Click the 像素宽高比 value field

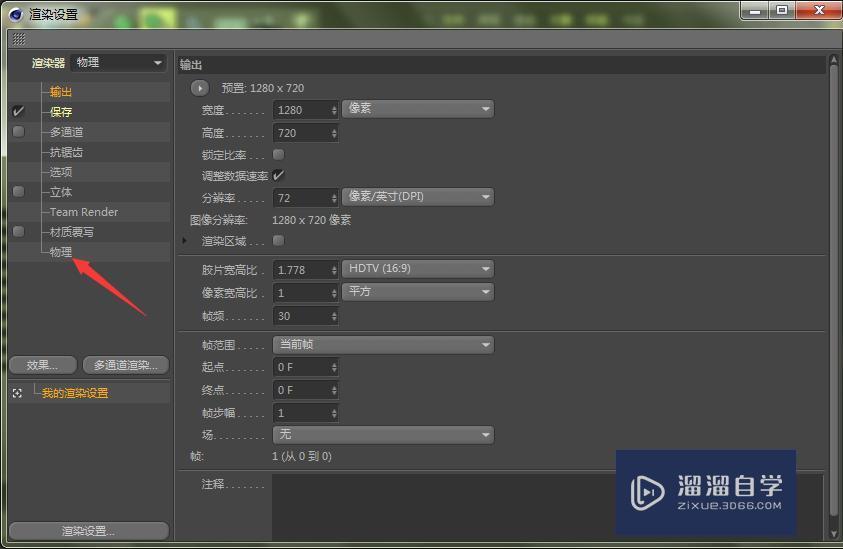pos(301,293)
